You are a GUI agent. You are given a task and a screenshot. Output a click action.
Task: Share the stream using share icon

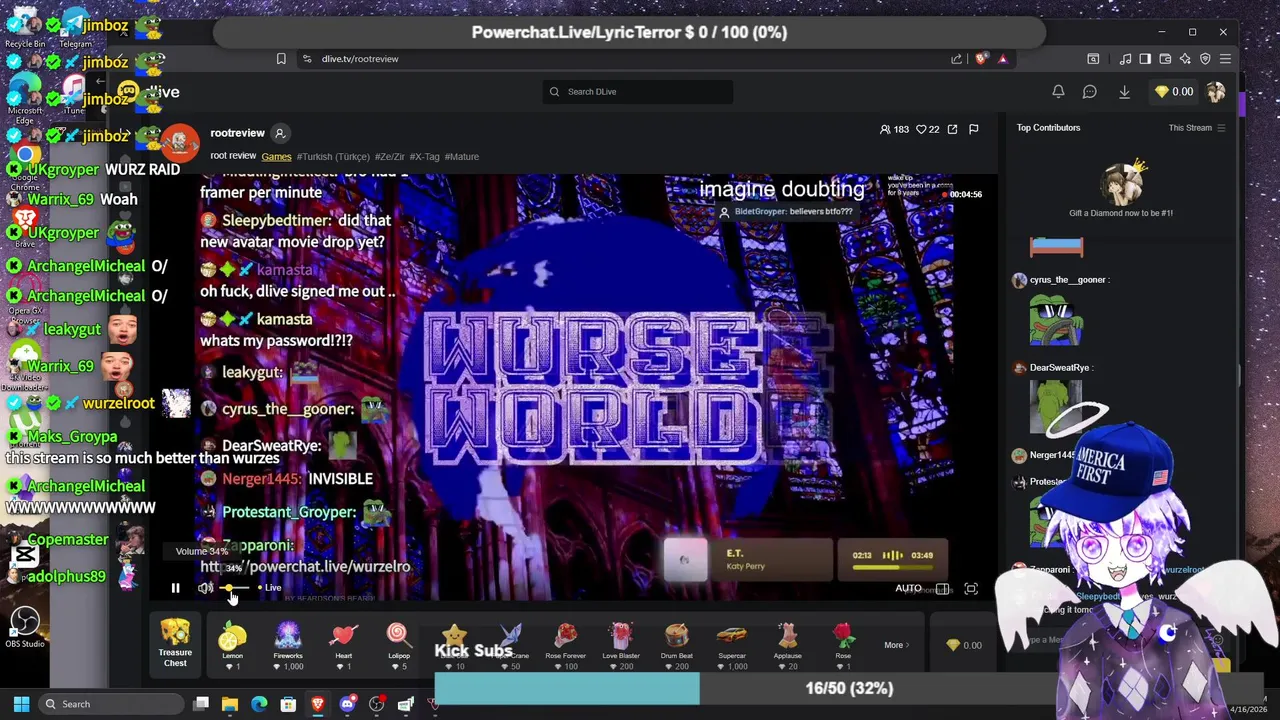coord(952,129)
